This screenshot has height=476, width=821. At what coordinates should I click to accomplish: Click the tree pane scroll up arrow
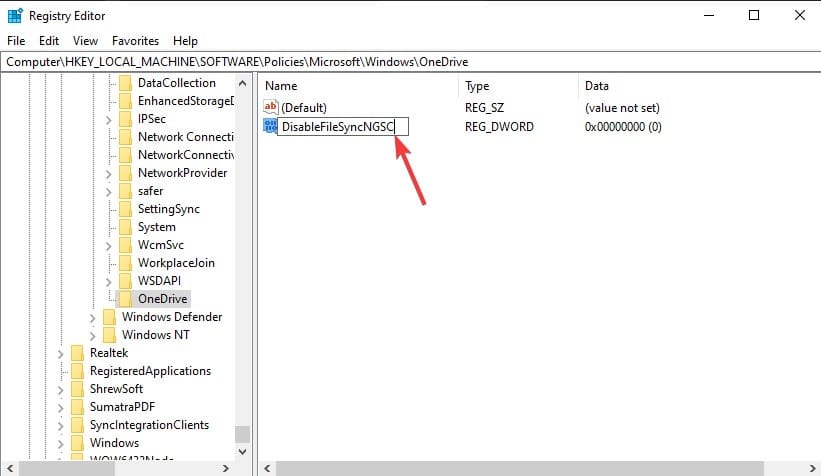coord(242,83)
